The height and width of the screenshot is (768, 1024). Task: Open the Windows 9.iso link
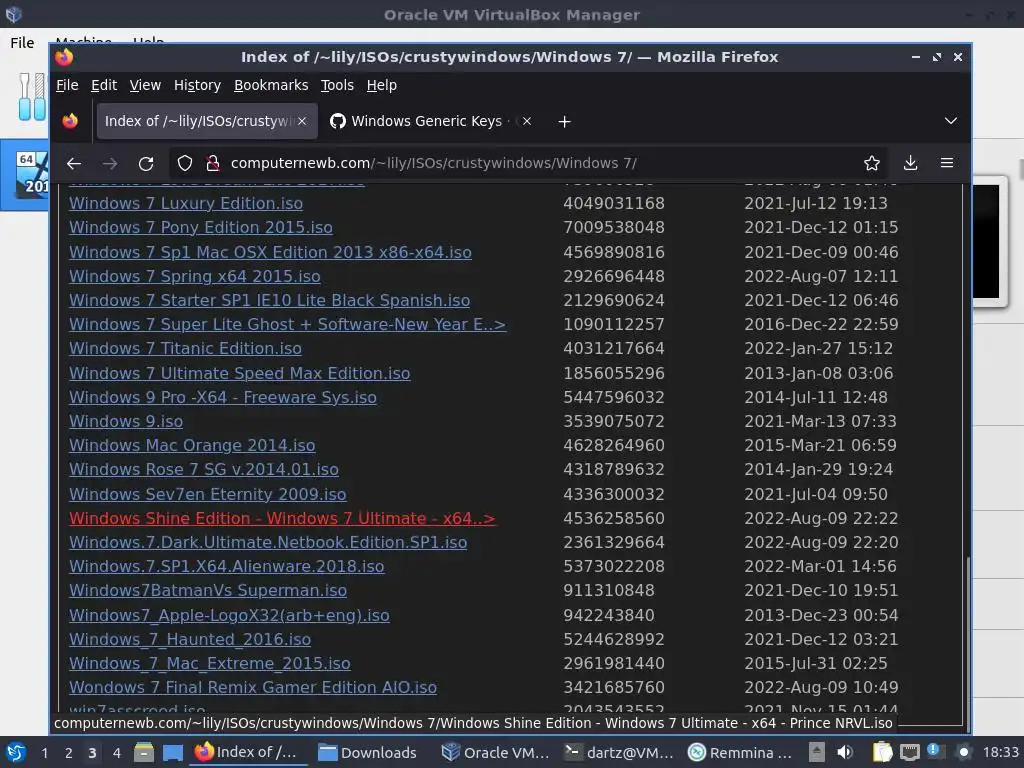tap(126, 421)
